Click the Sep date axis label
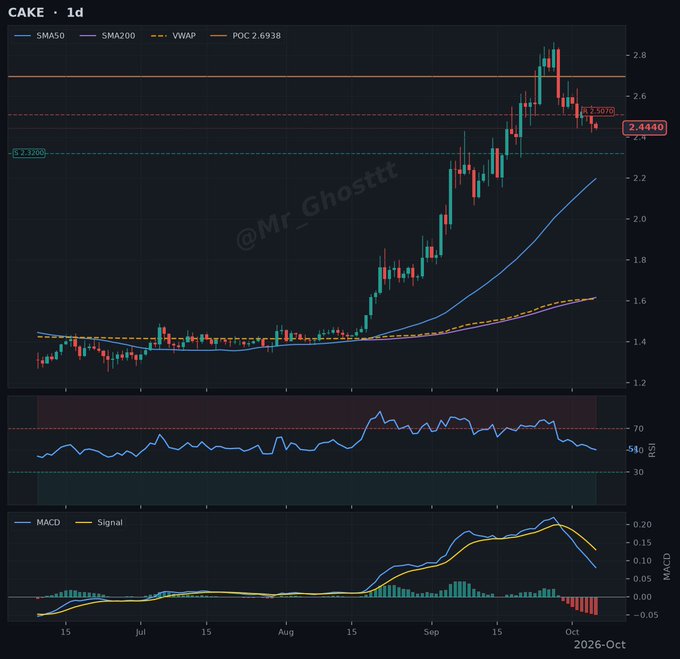 (432, 632)
